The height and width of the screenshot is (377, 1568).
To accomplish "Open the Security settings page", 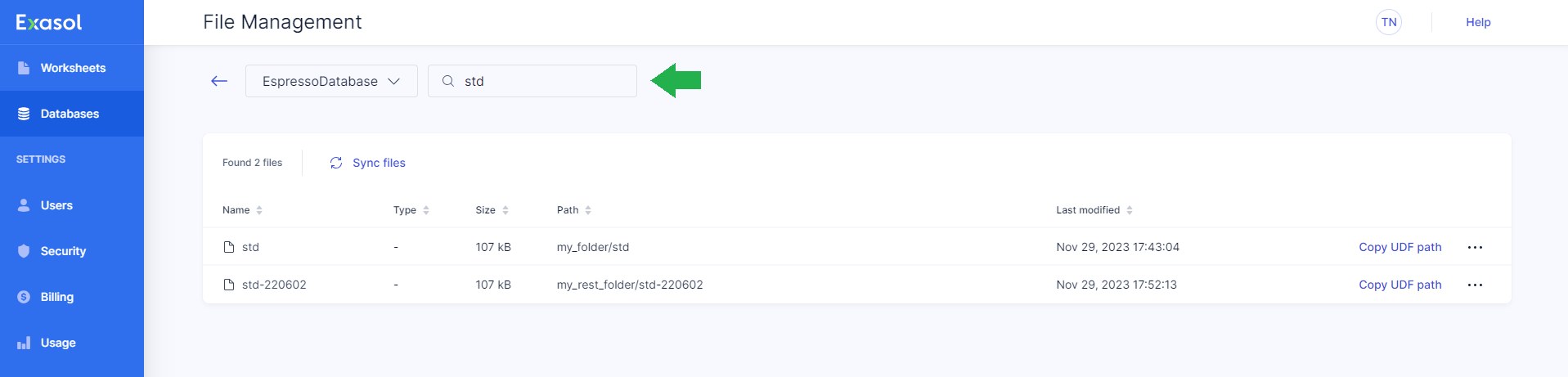I will tap(63, 251).
